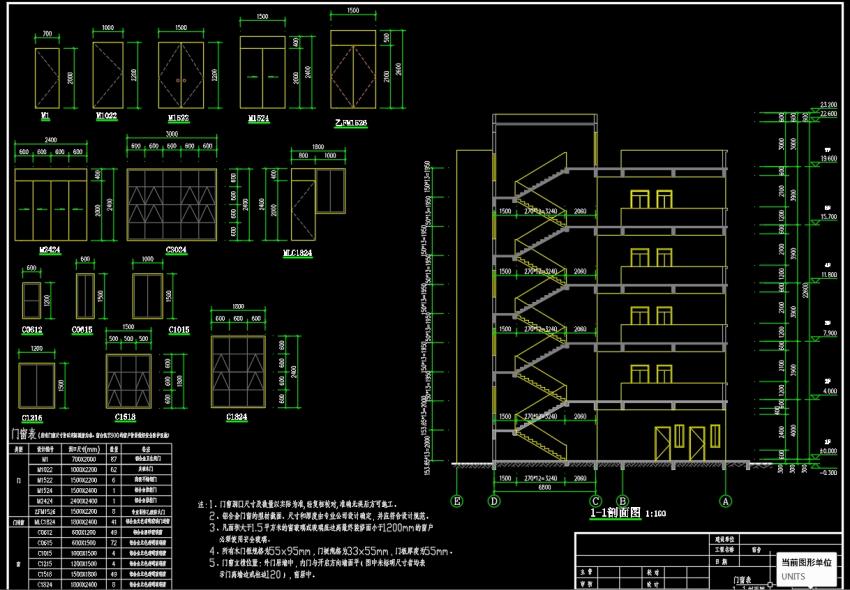Click the C0612 window symbol
Viewport: 850px width, 590px height.
click(31, 298)
